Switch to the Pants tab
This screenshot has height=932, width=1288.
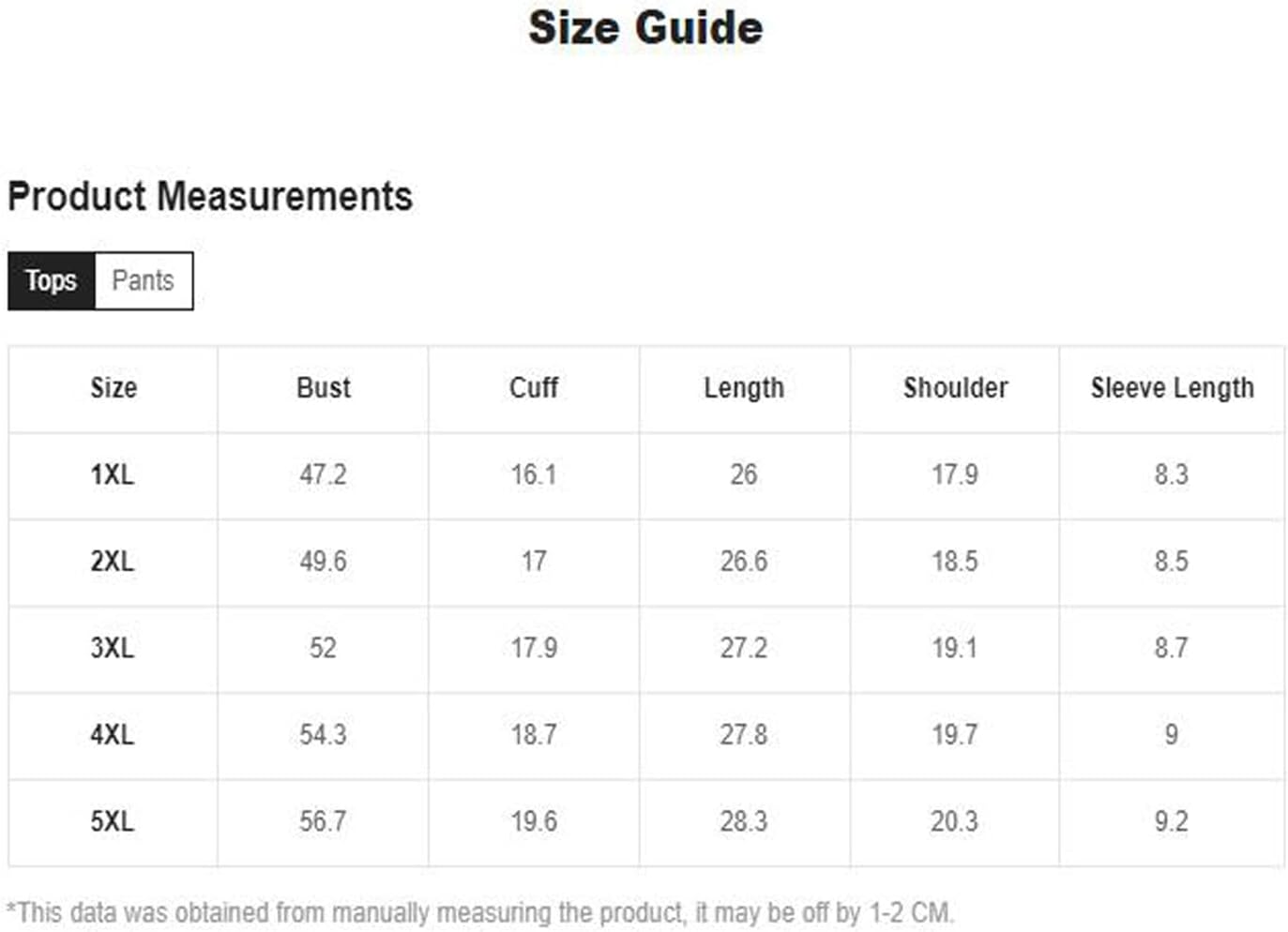(144, 280)
